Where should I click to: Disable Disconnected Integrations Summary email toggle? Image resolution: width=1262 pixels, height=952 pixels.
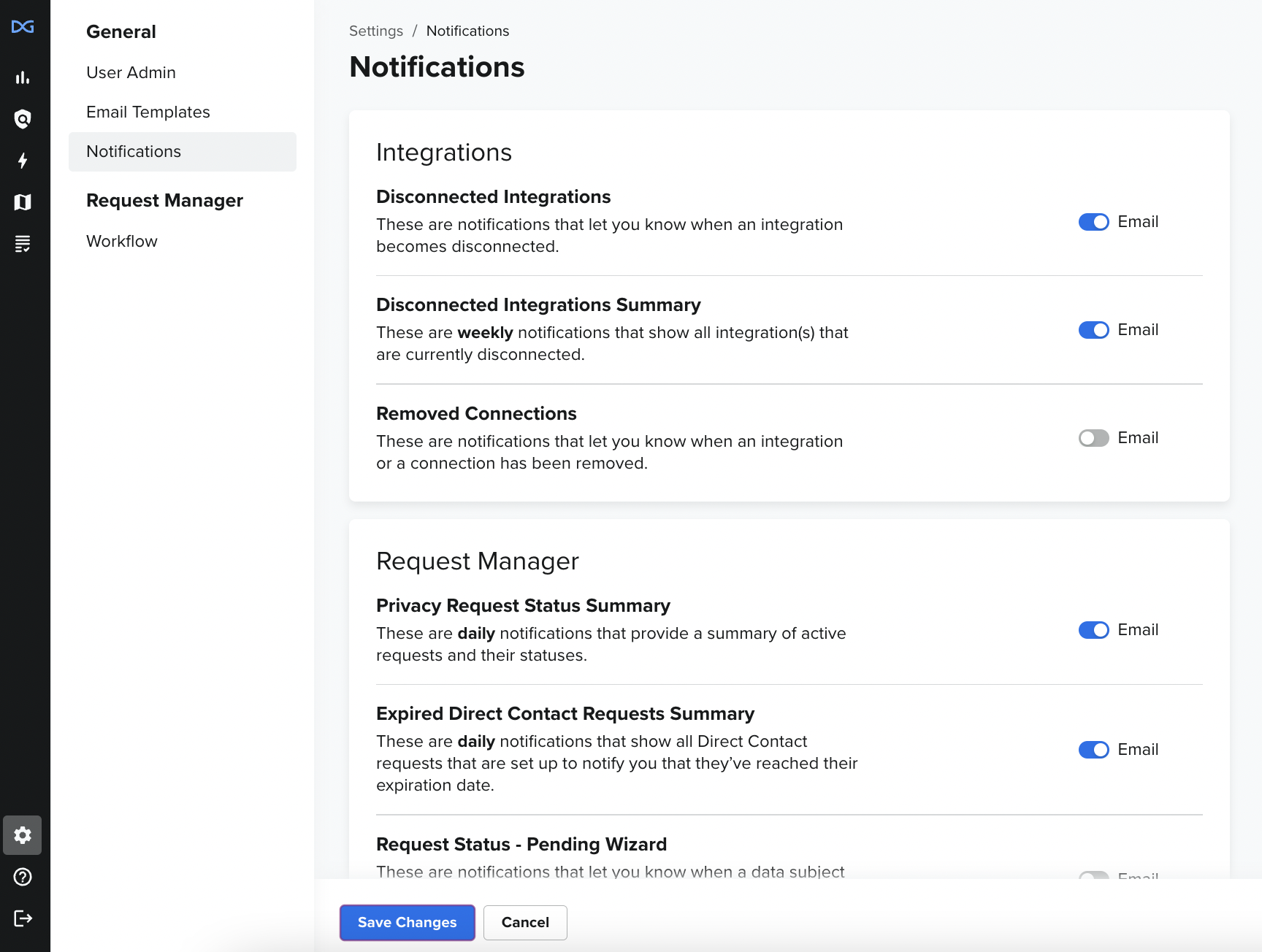tap(1094, 330)
